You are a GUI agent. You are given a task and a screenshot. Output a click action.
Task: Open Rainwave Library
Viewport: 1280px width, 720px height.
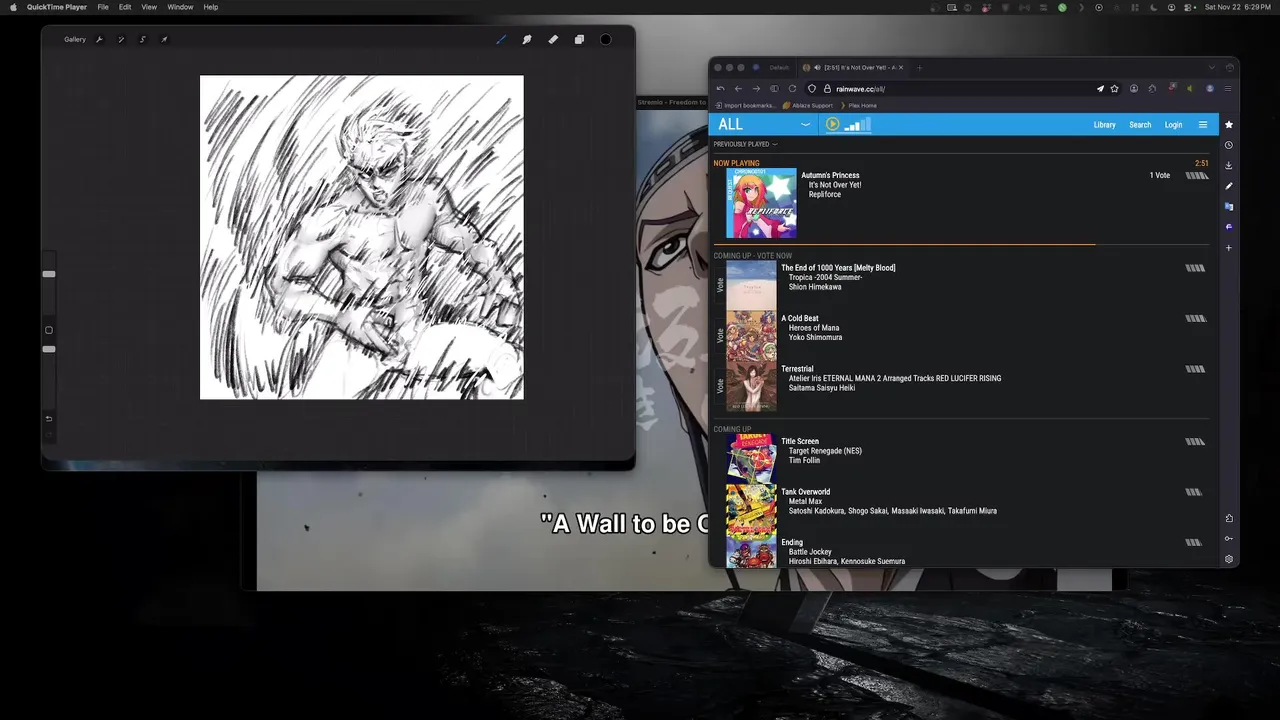tap(1104, 125)
